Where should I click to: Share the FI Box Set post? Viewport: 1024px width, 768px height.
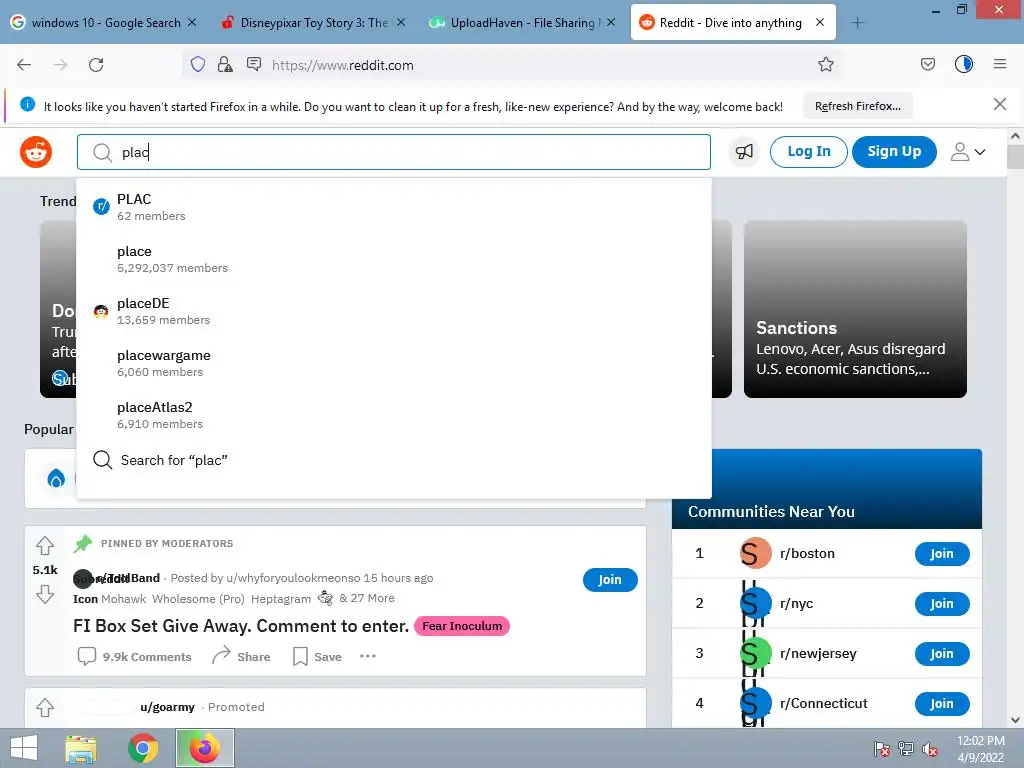241,656
